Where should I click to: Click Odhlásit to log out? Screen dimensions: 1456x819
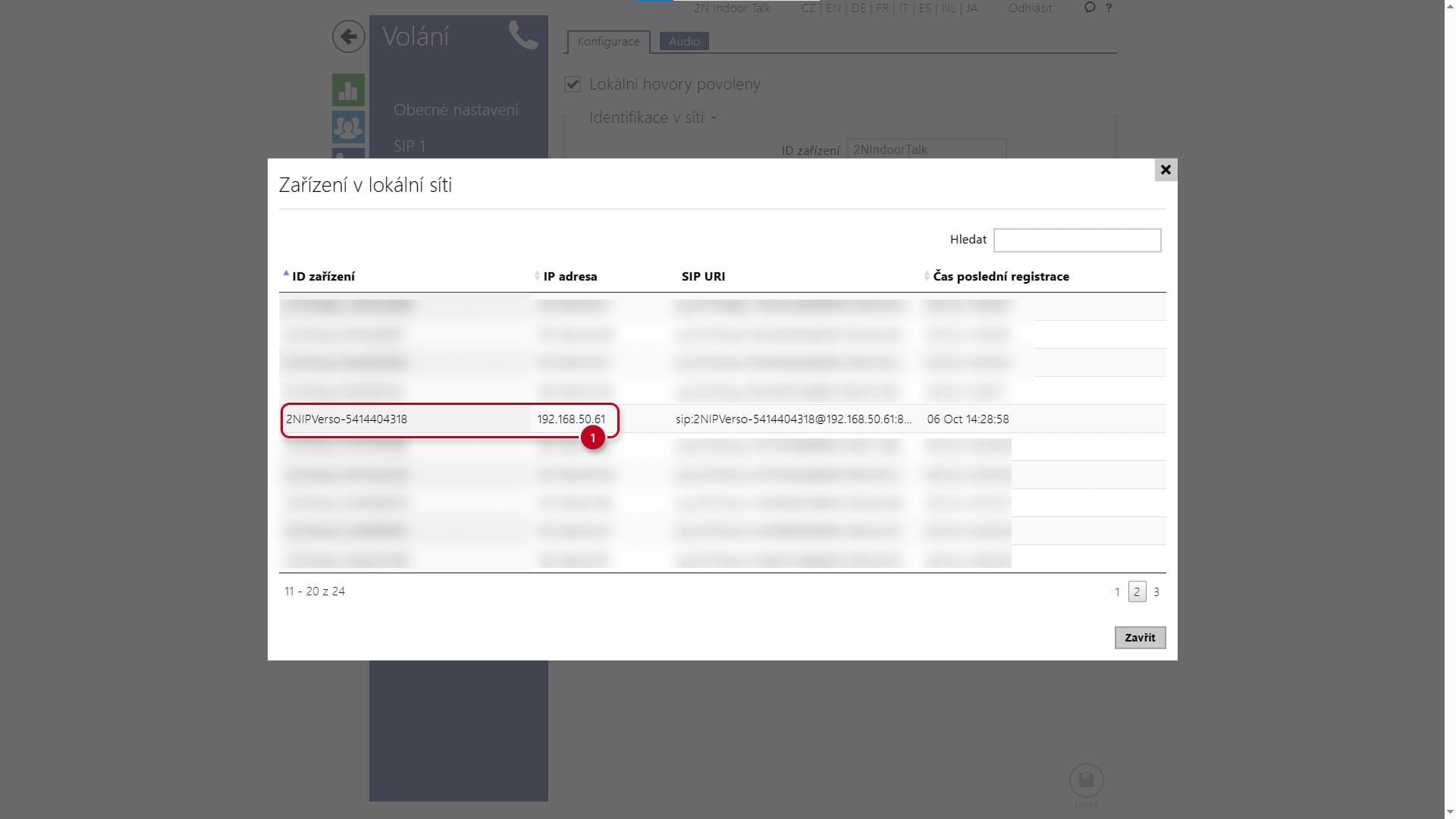click(1030, 8)
